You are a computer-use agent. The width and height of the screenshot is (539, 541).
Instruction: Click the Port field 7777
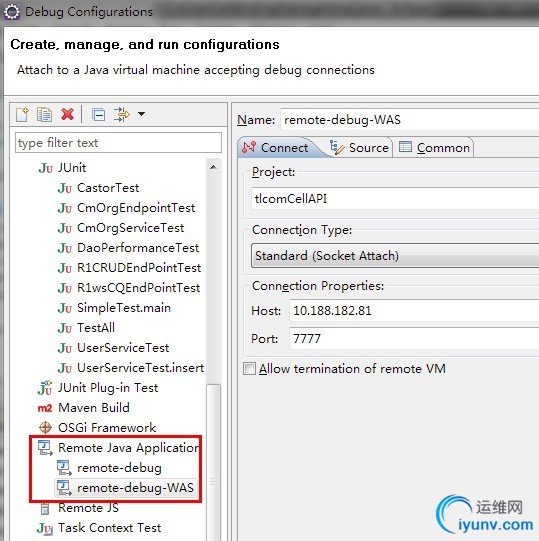coord(414,339)
